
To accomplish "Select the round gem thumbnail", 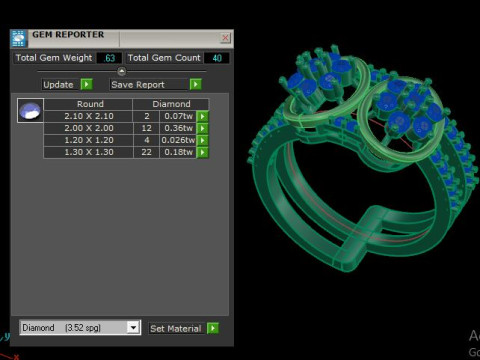I will pos(30,111).
